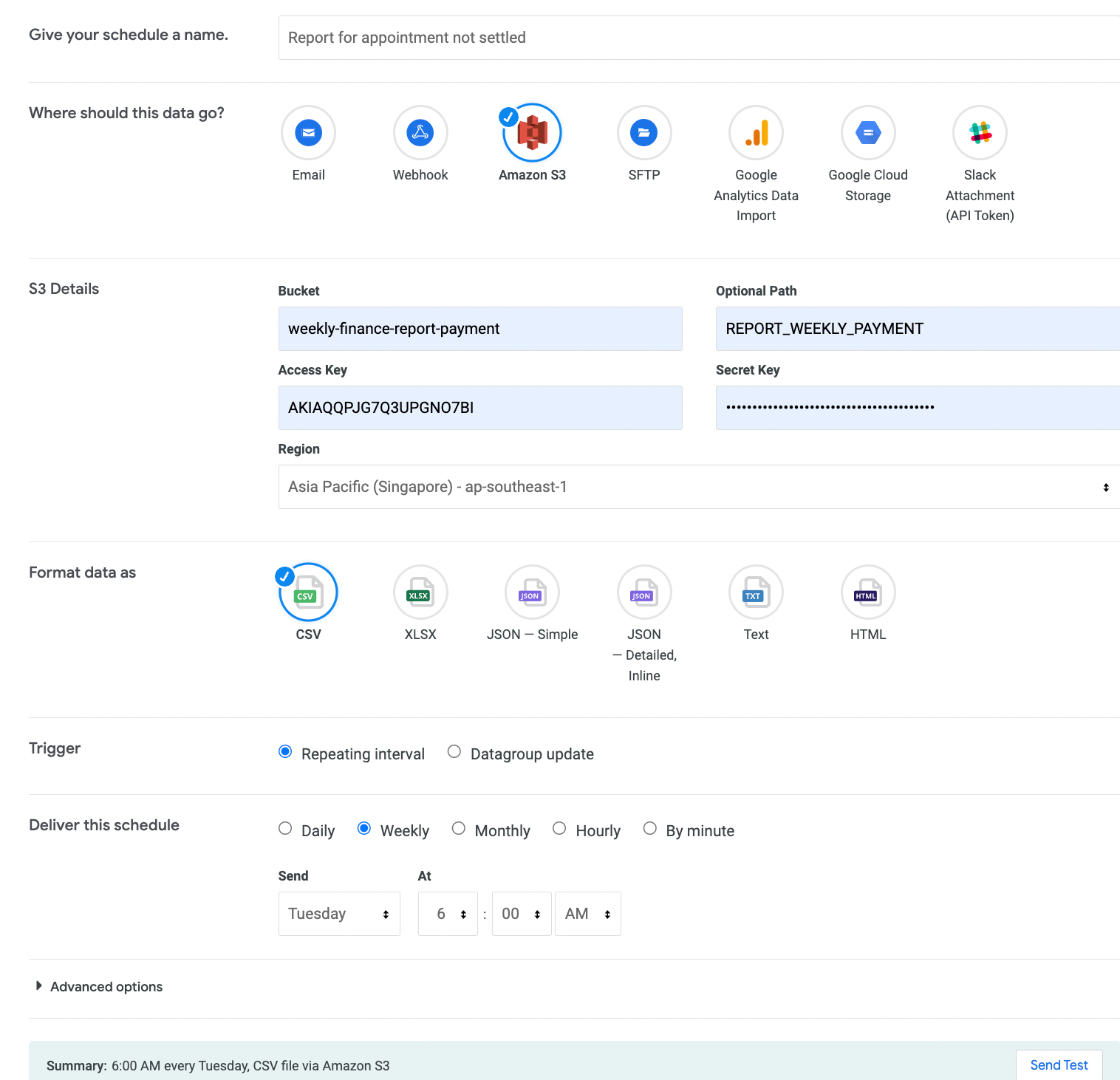The image size is (1120, 1080).
Task: Choose Google Analytics Data Import destination
Action: pos(756,133)
